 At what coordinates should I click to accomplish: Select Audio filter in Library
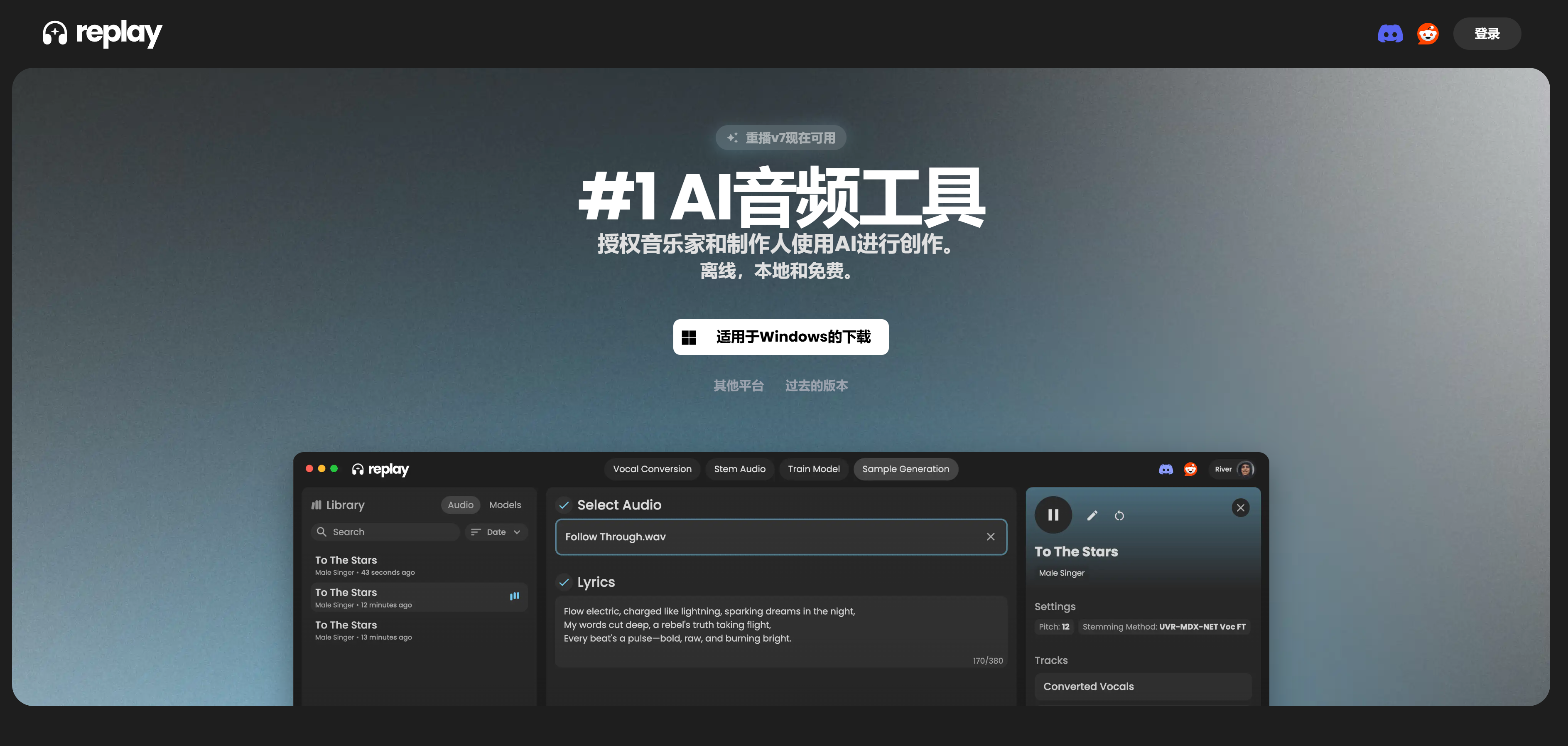click(461, 505)
